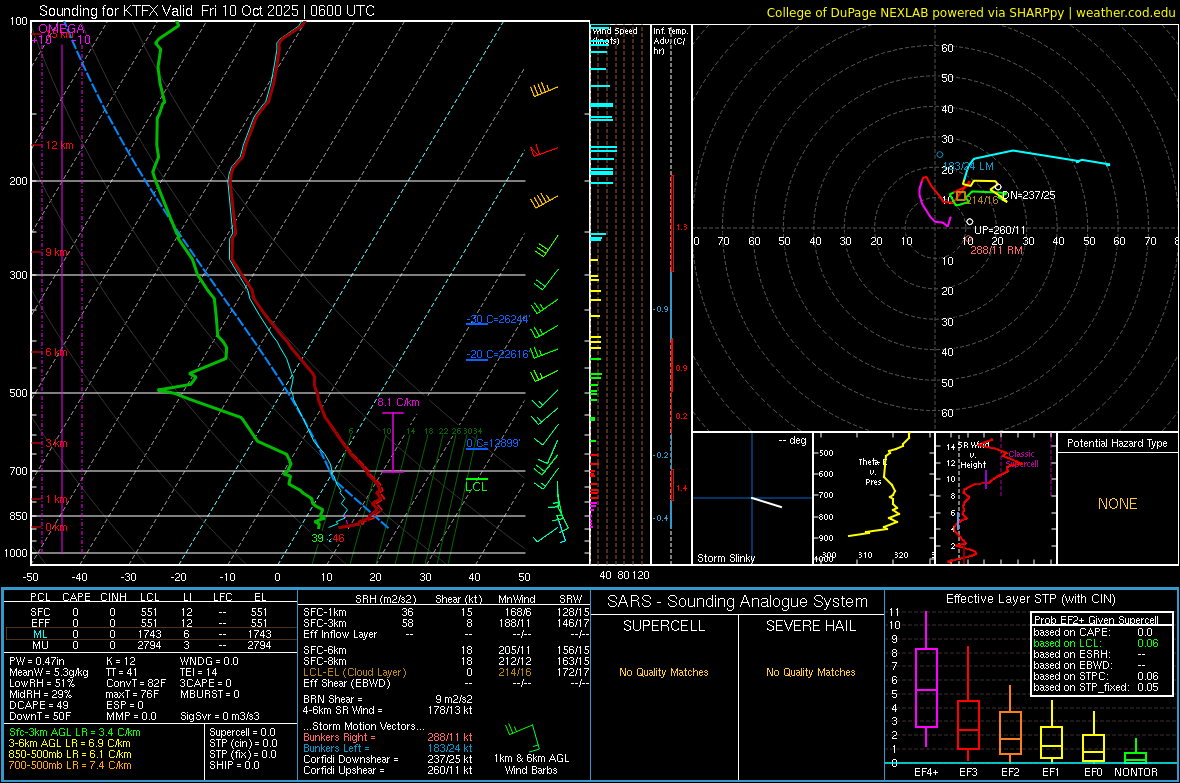Click the Bunkers Left = 183/24 kt line
Image resolution: width=1180 pixels, height=783 pixels.
(388, 748)
